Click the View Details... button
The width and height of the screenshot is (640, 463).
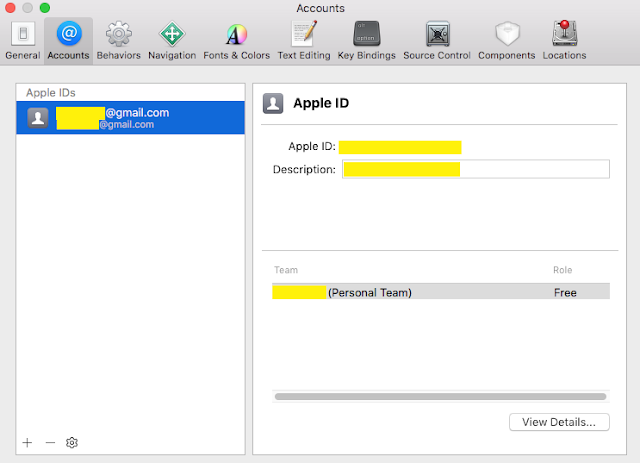[x=559, y=422]
